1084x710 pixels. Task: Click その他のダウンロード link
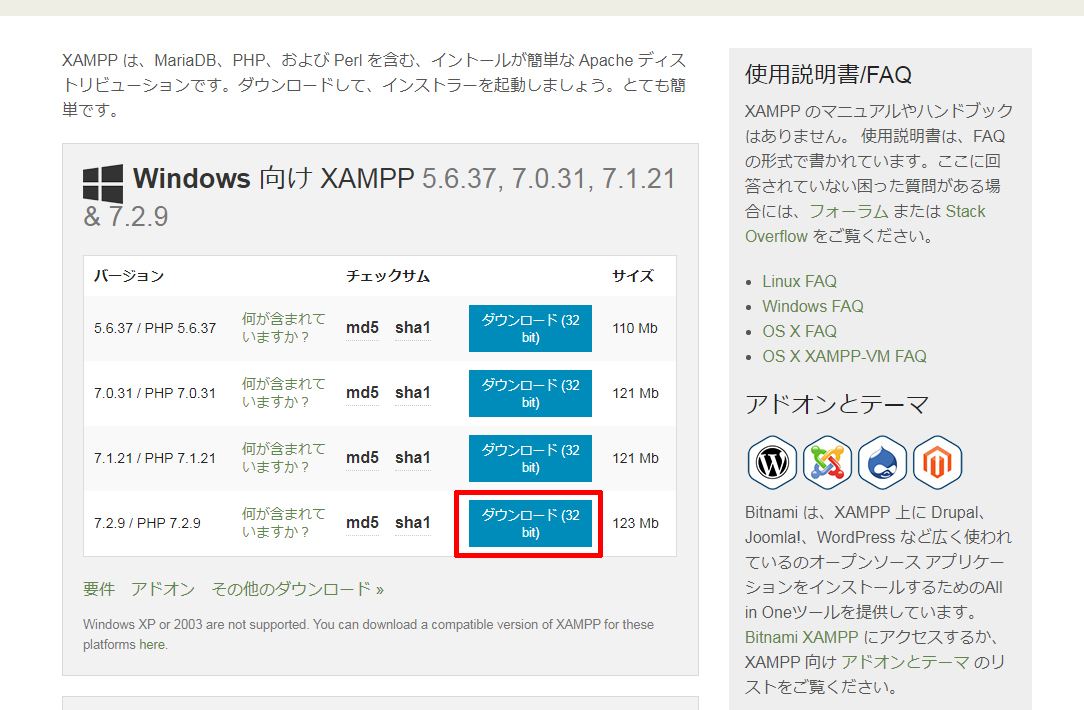[x=297, y=589]
